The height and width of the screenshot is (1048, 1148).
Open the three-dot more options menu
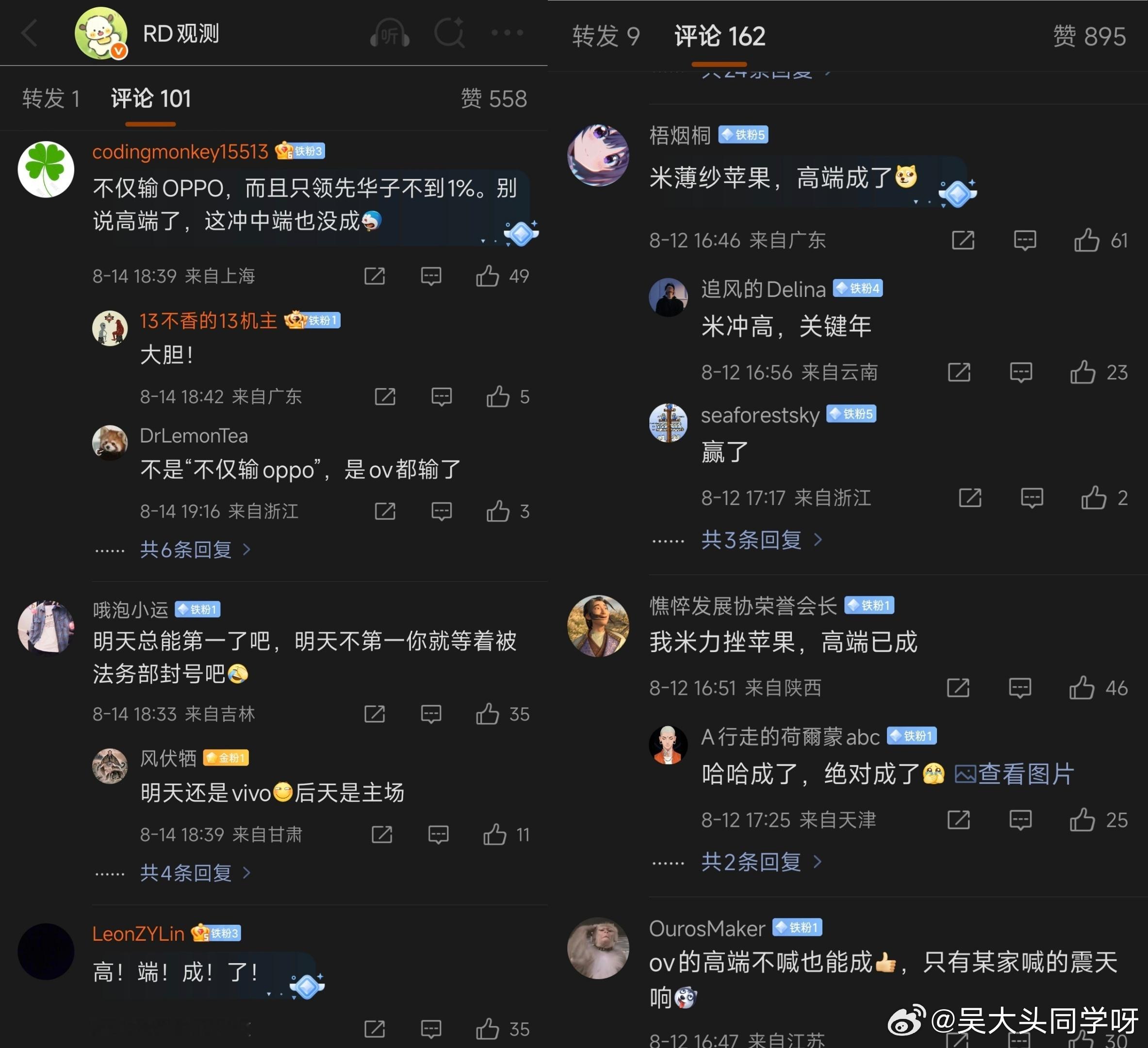(x=507, y=33)
